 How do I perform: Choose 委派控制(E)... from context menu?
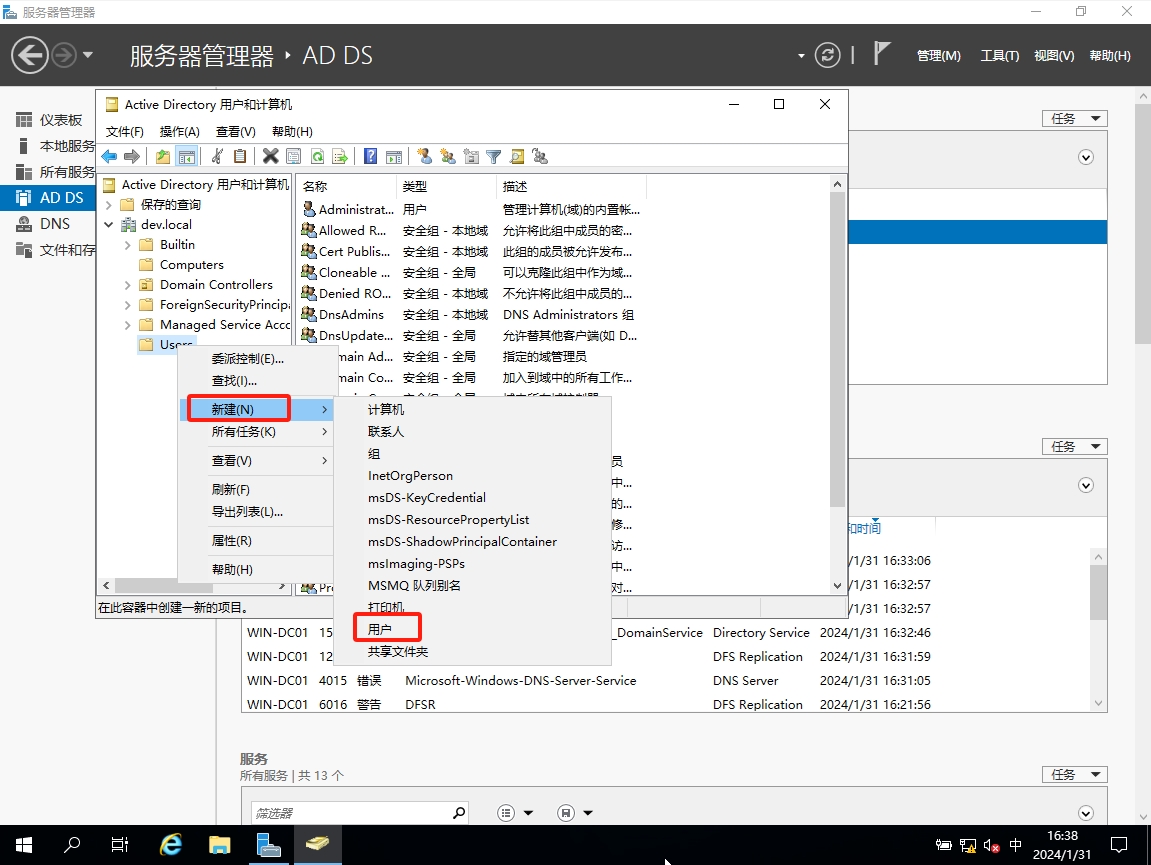point(247,358)
